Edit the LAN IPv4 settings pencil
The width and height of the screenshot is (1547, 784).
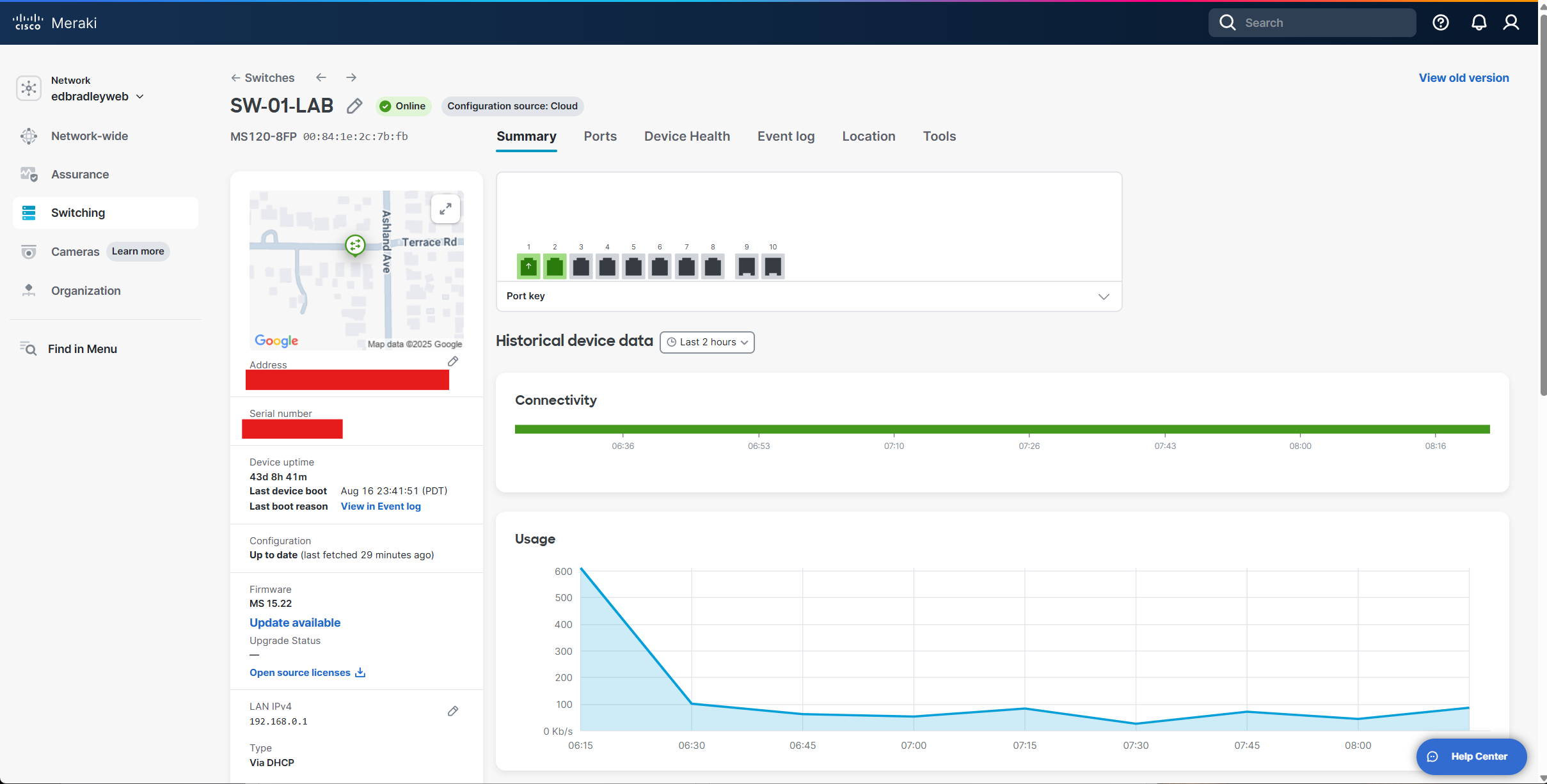(453, 711)
